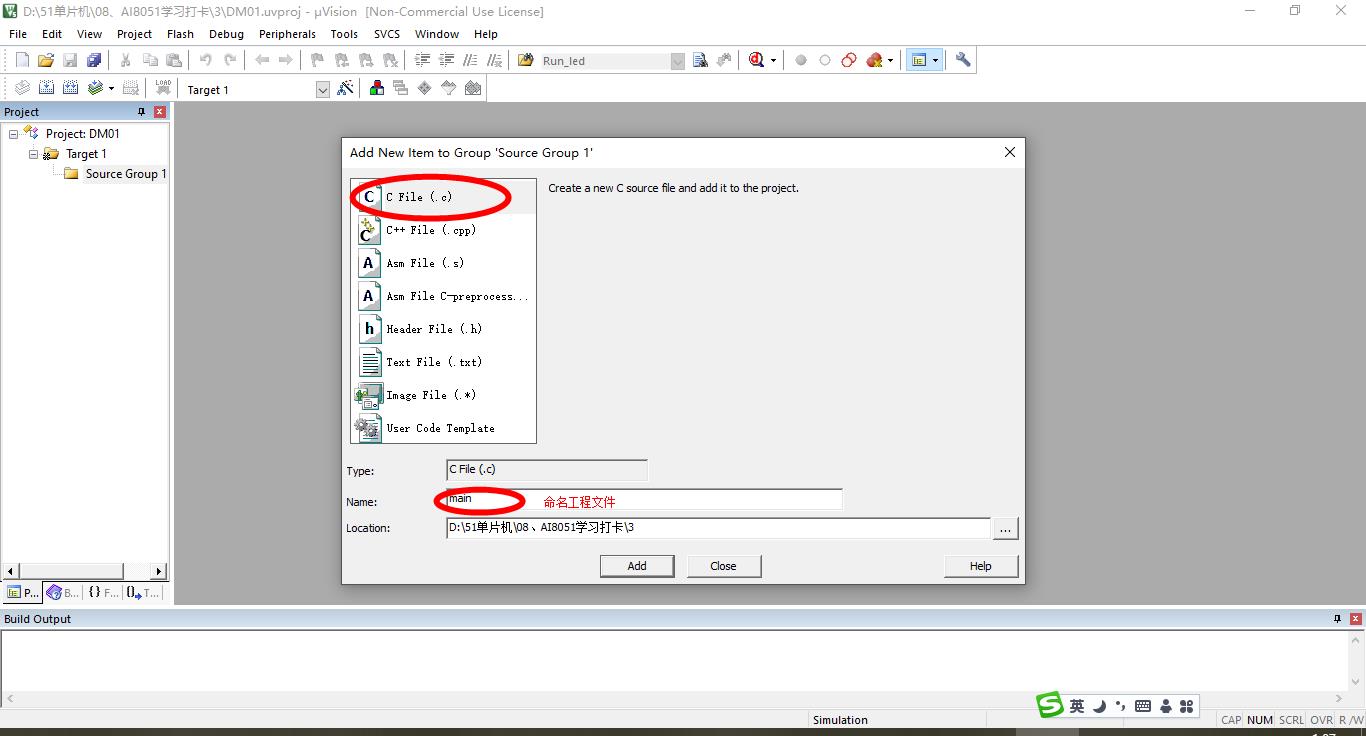The width and height of the screenshot is (1366, 736).
Task: Click the Indent Selection icon
Action: pos(423,60)
